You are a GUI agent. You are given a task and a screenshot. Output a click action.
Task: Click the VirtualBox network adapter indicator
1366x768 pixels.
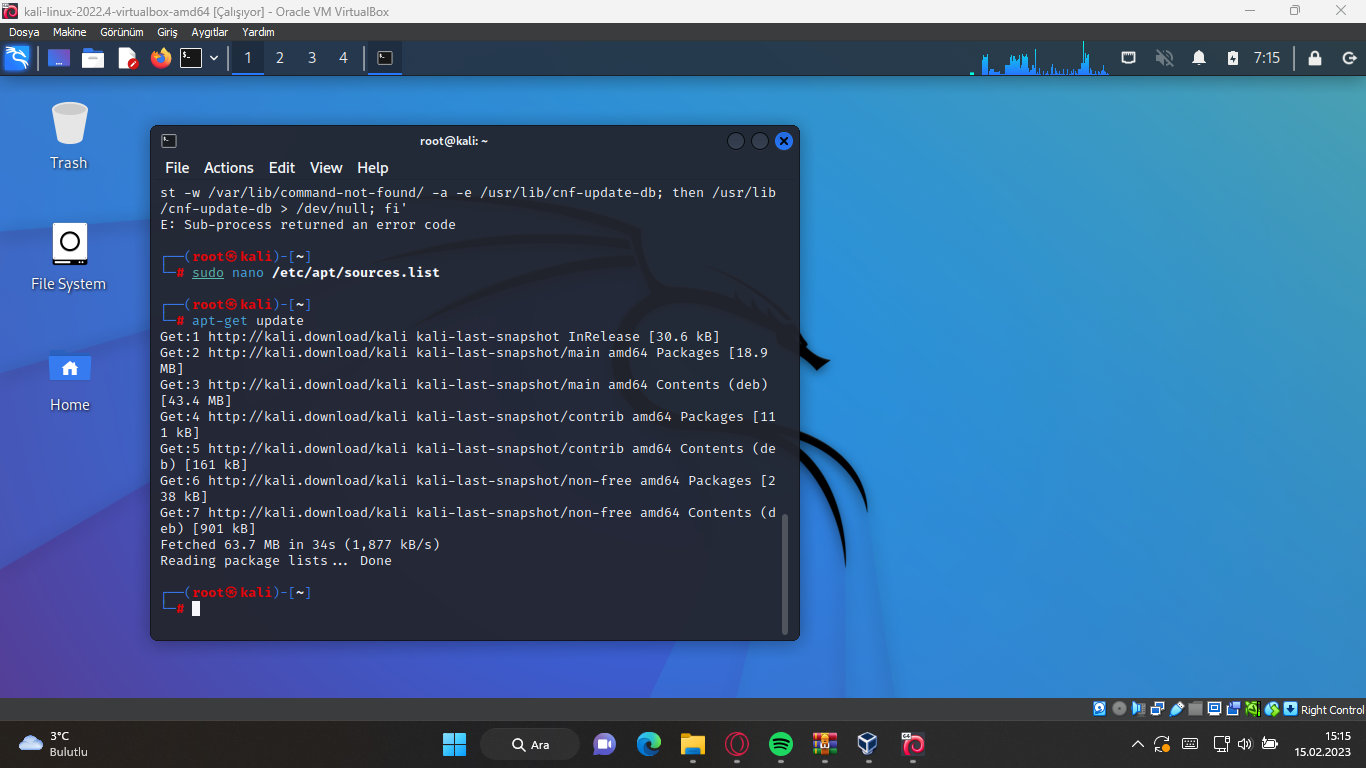point(1157,709)
